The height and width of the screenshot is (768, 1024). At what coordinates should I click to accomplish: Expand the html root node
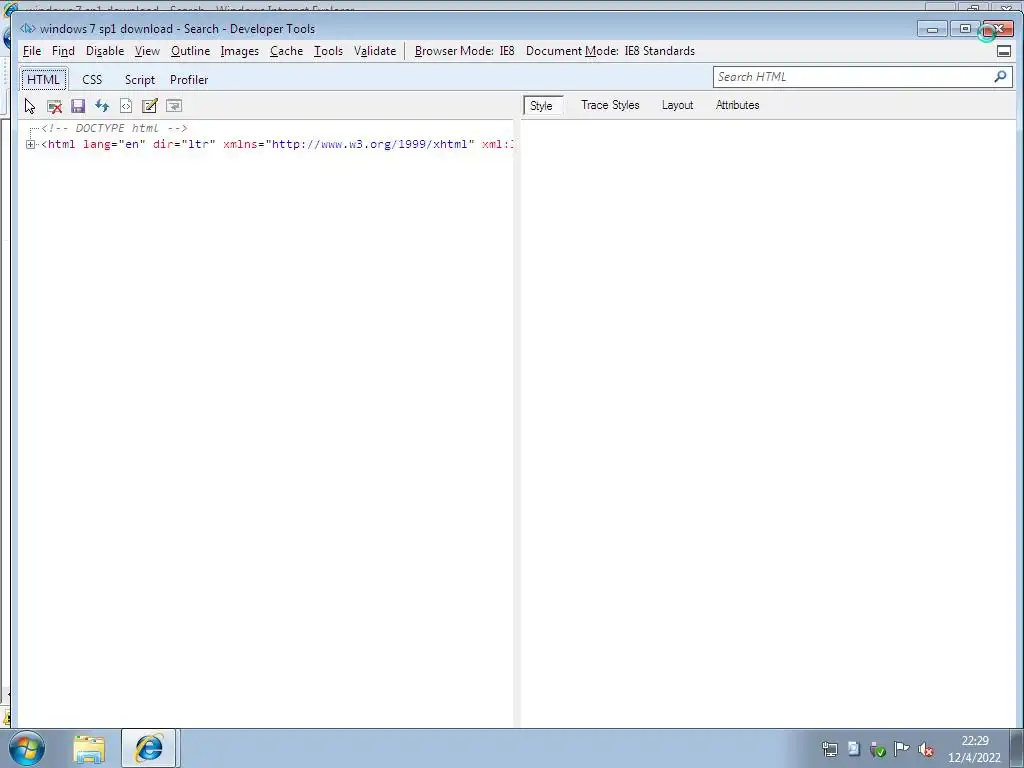pyautogui.click(x=31, y=144)
